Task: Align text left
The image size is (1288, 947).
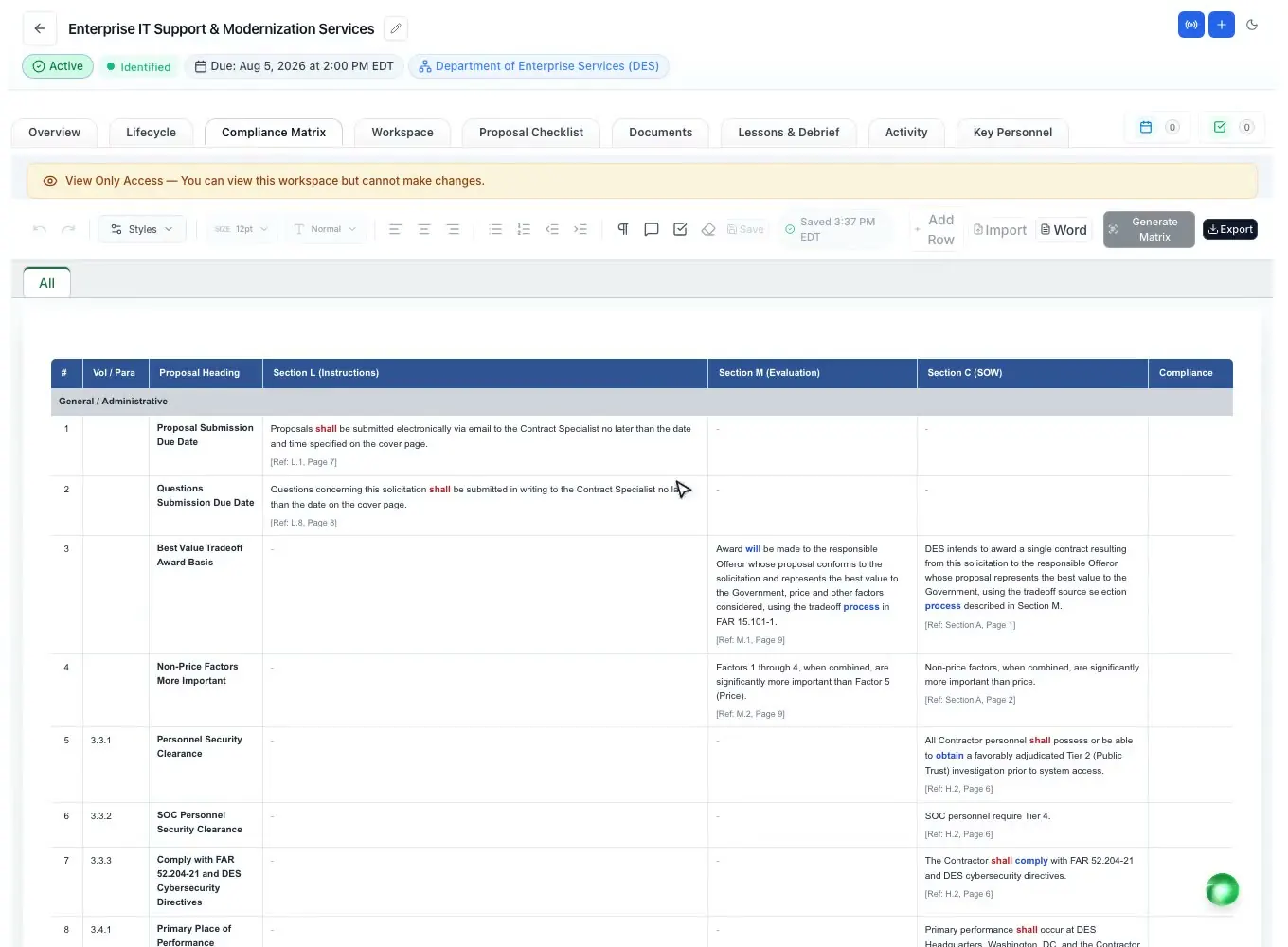Action: click(395, 229)
